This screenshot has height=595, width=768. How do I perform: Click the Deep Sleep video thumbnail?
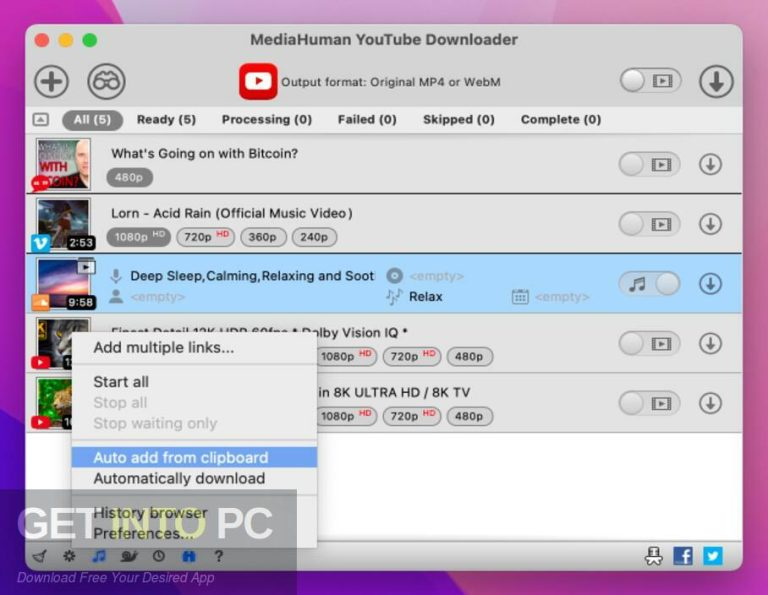[x=63, y=284]
